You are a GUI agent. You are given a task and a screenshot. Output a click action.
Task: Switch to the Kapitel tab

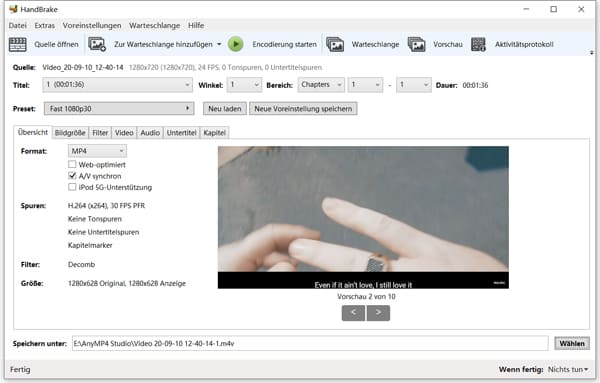214,133
